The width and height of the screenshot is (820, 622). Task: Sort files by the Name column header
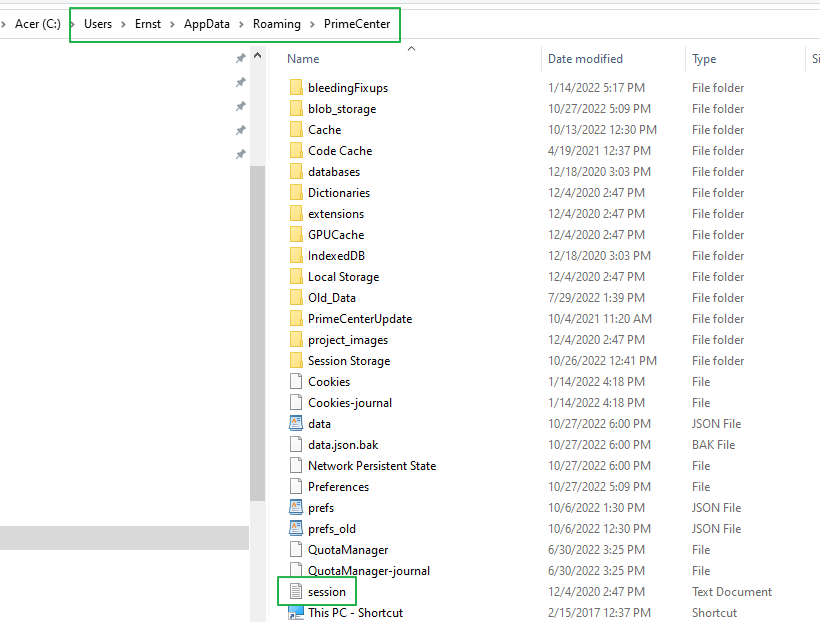click(304, 59)
